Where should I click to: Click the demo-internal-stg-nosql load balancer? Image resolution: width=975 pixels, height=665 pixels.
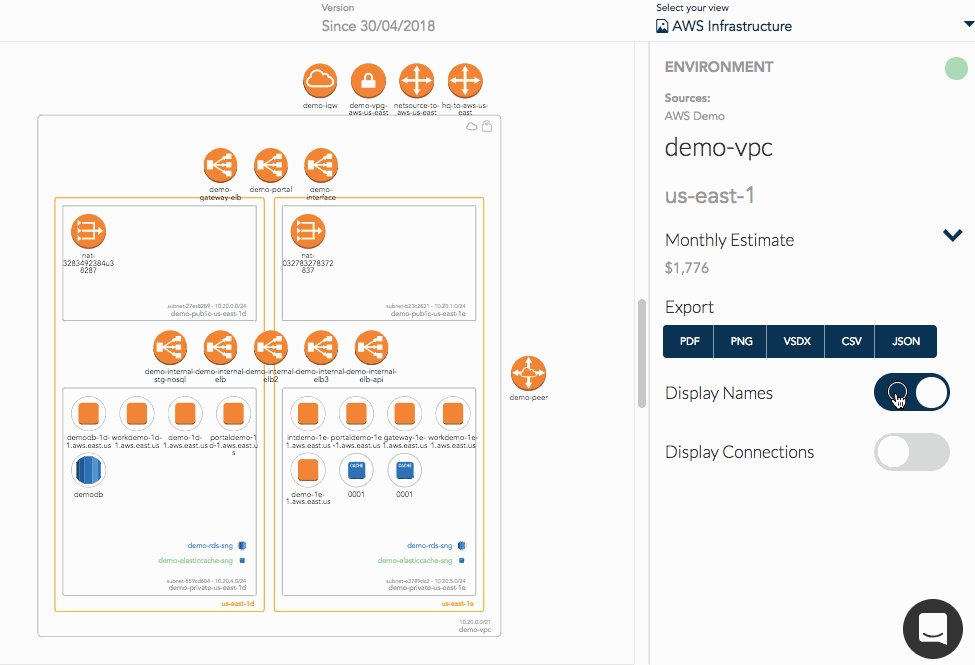(170, 347)
